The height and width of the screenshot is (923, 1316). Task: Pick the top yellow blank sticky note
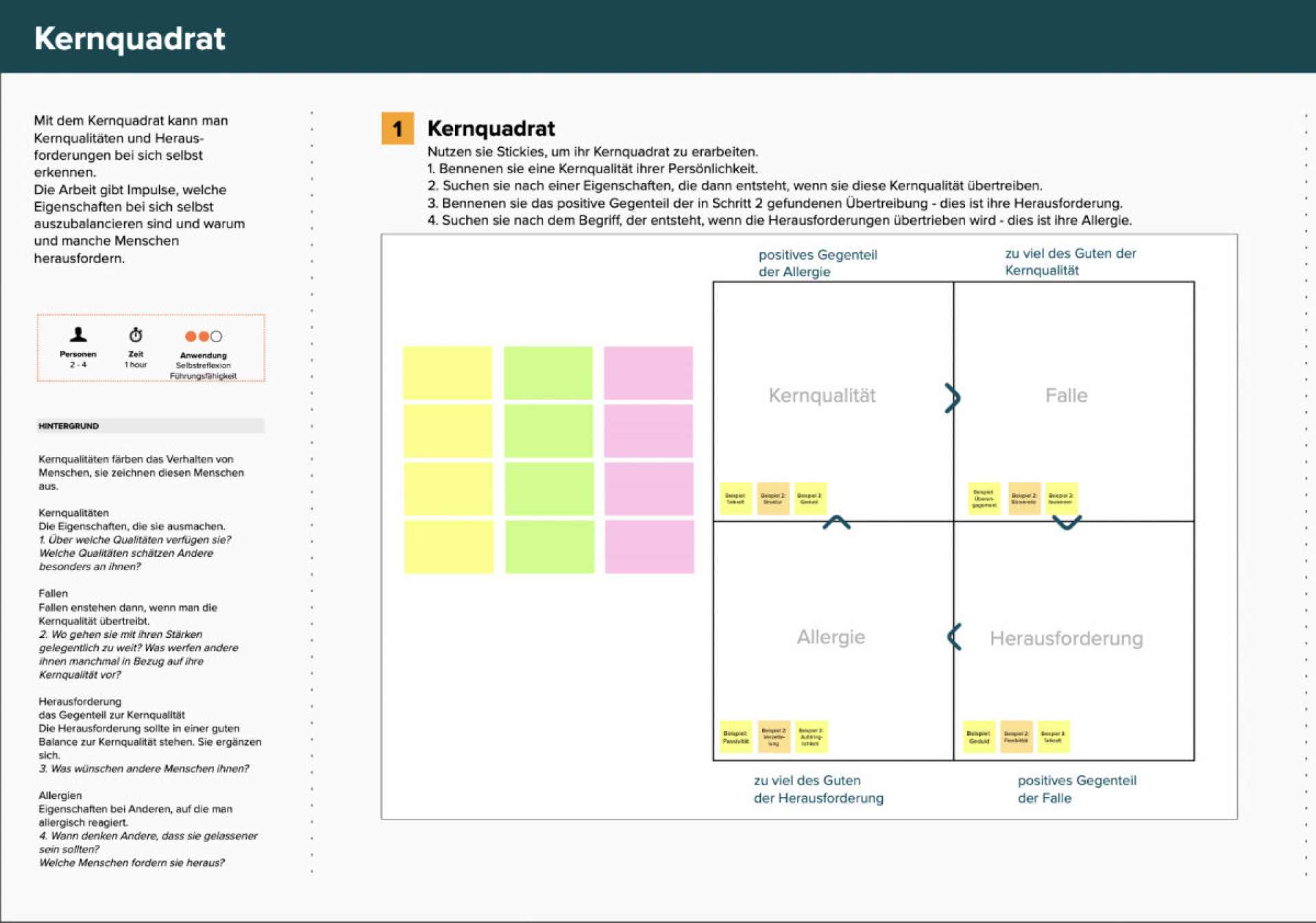(x=448, y=373)
